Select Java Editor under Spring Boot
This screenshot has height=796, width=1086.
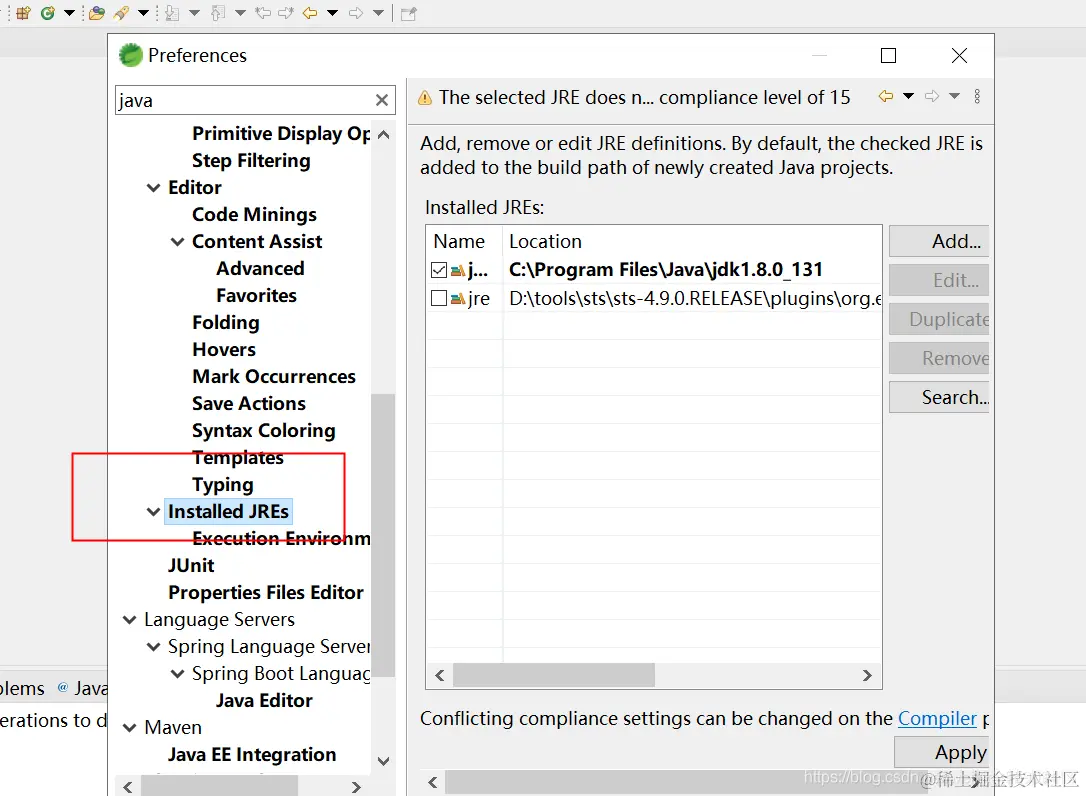(264, 701)
